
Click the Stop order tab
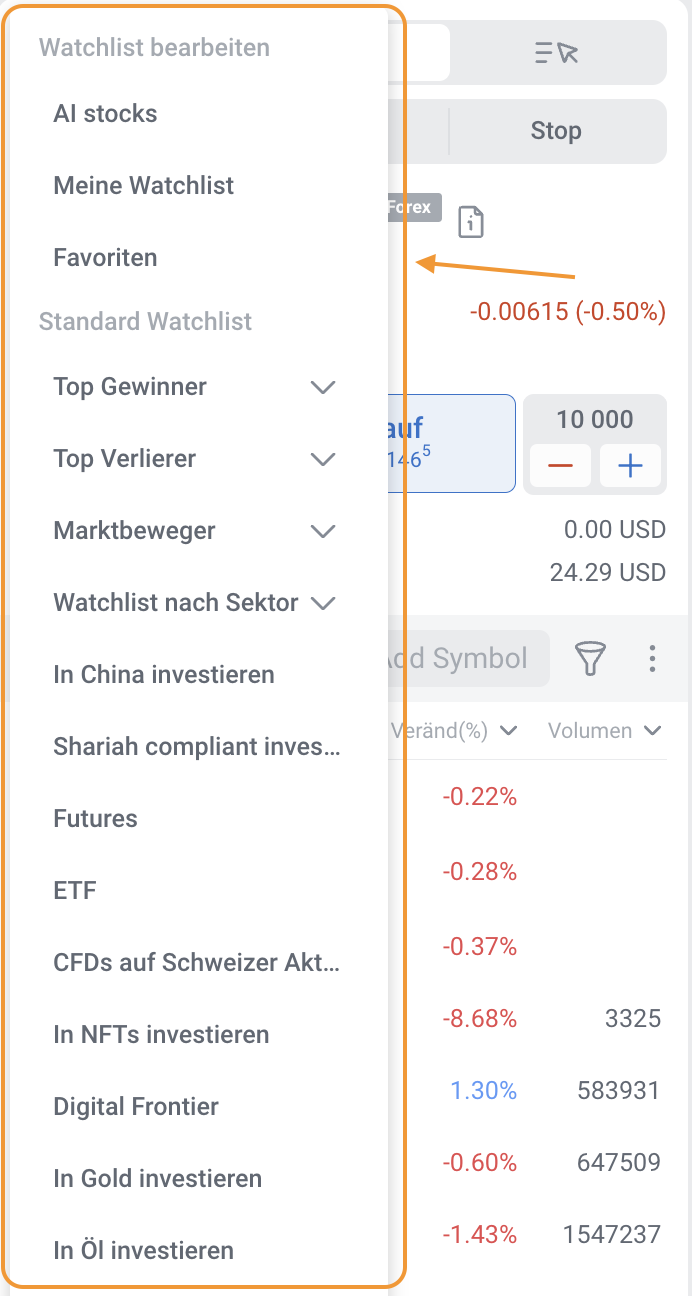[556, 131]
